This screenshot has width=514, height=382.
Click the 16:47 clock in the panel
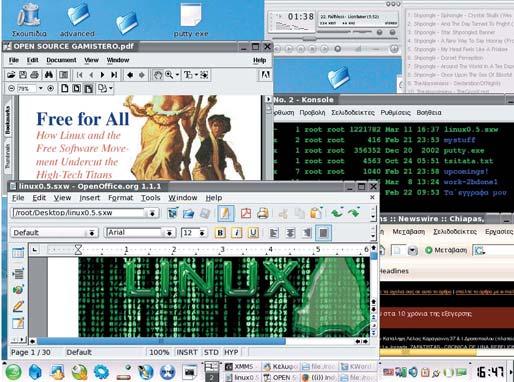click(x=490, y=371)
